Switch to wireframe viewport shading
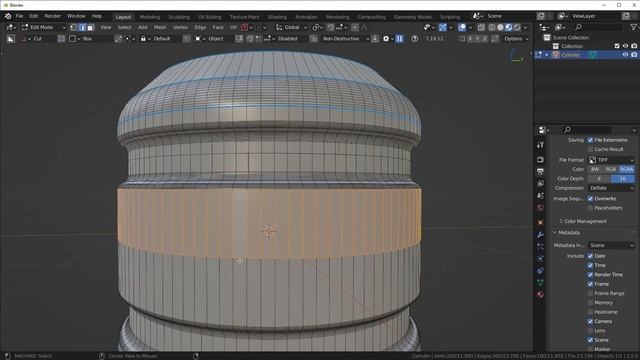The image size is (640, 360). pyautogui.click(x=492, y=27)
